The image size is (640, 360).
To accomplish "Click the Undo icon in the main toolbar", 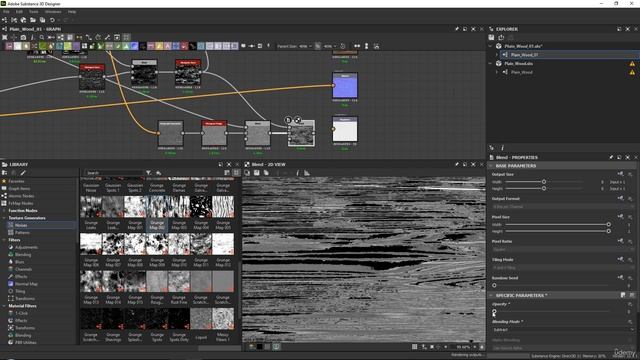I will [52, 20].
